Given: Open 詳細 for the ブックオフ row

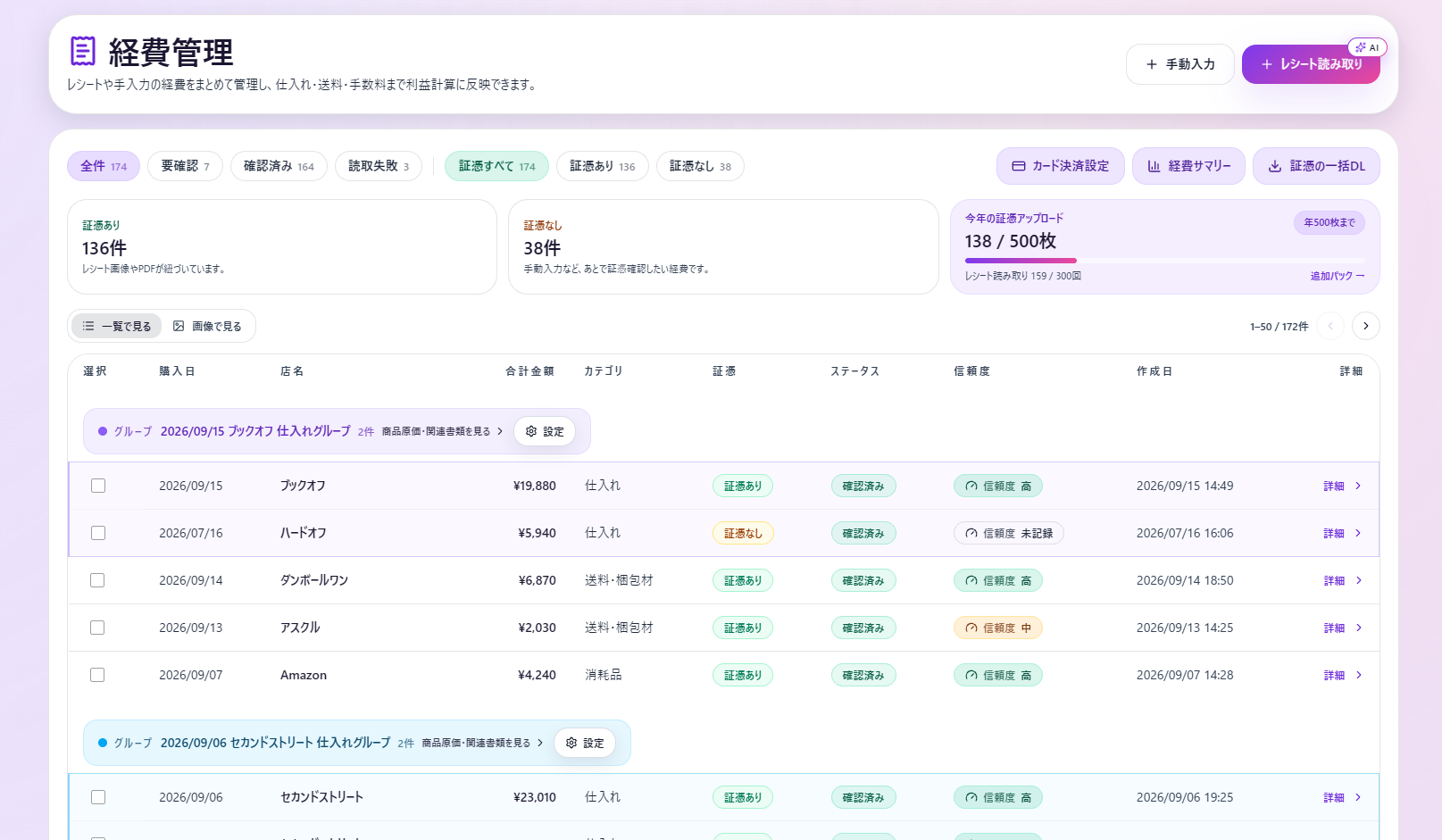Looking at the screenshot, I should coord(1343,486).
